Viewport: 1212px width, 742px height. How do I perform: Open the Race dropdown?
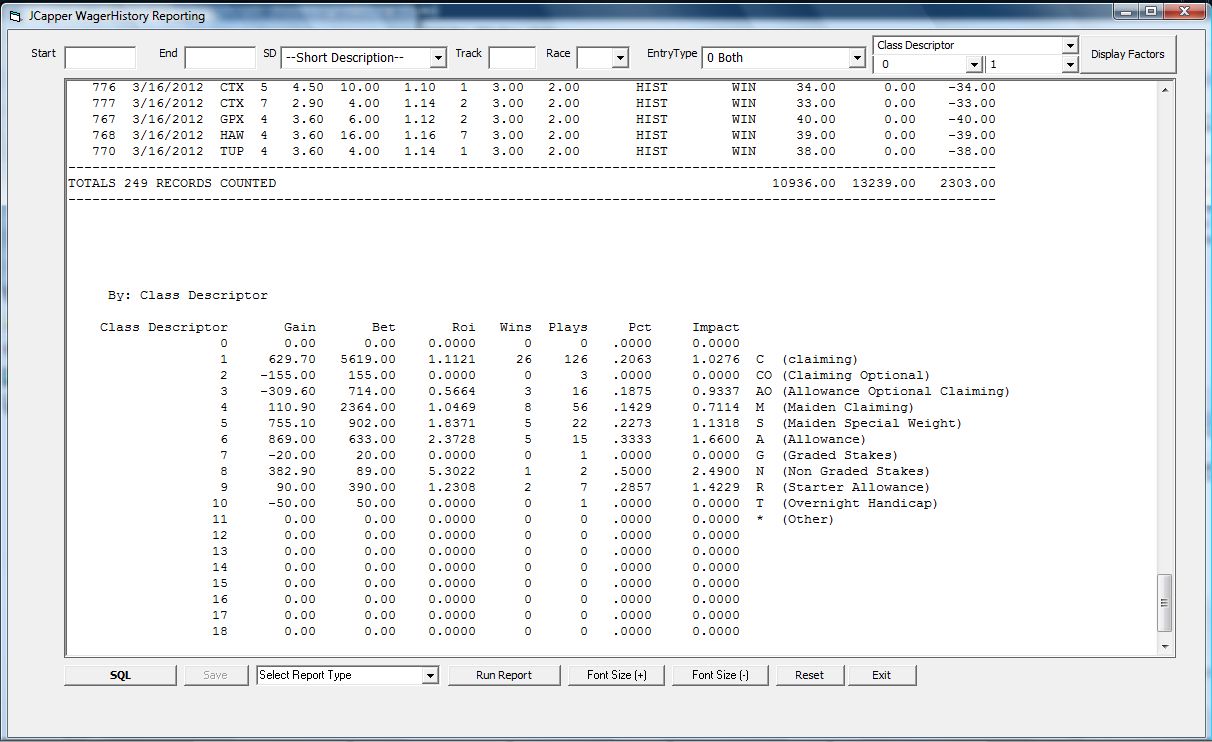pos(620,58)
